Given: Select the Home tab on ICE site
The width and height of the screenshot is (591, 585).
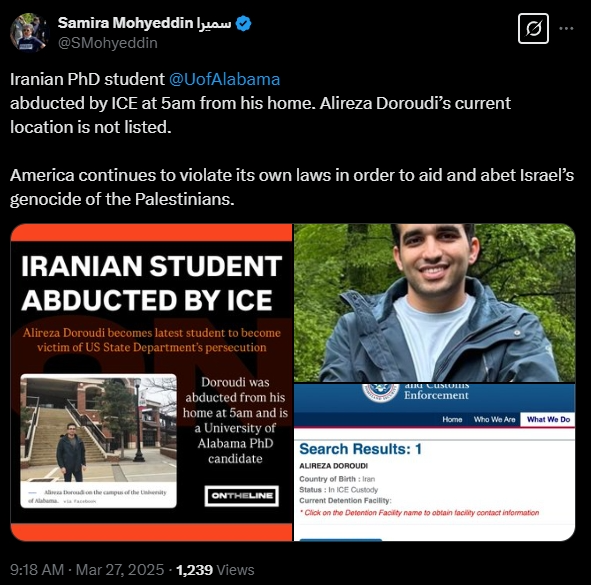Looking at the screenshot, I should 452,420.
